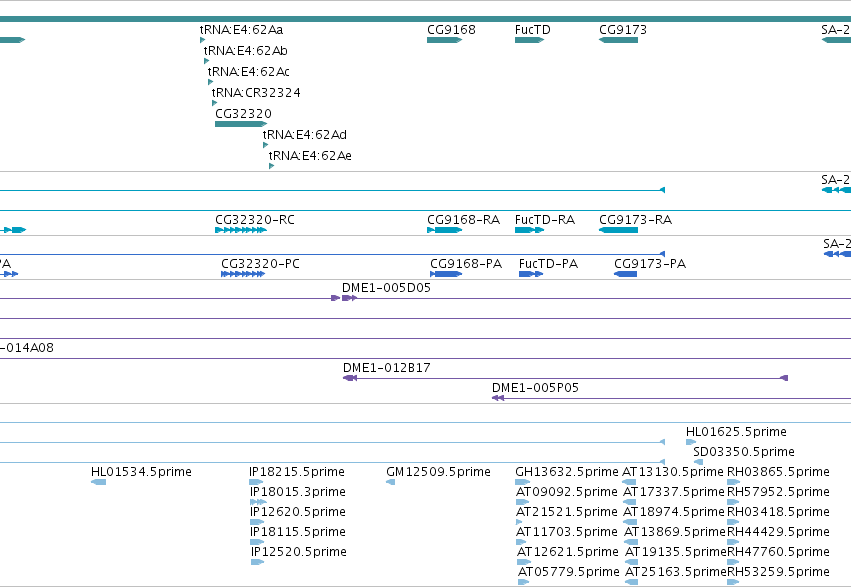Select the DME1-005P05 feature label
This screenshot has width=851, height=587.
(535, 387)
